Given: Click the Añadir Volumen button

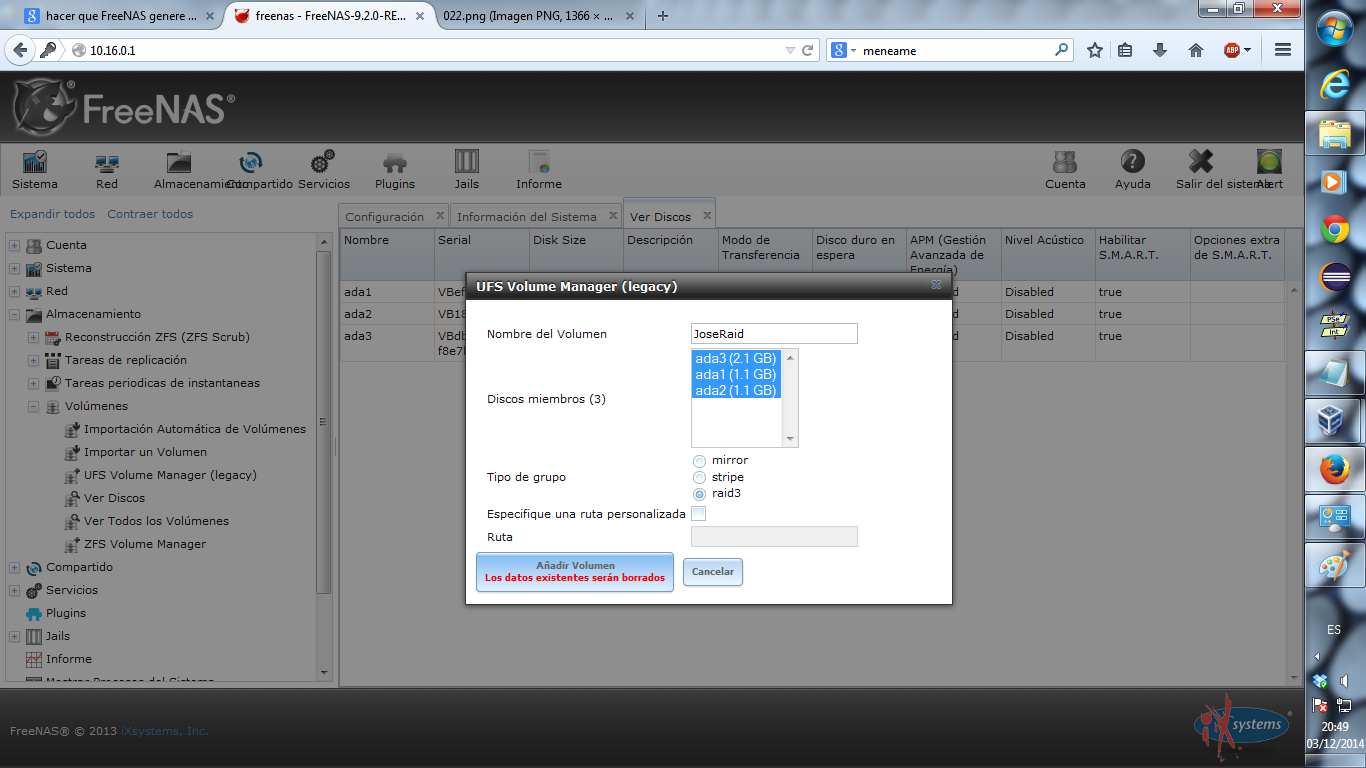Looking at the screenshot, I should click(575, 572).
